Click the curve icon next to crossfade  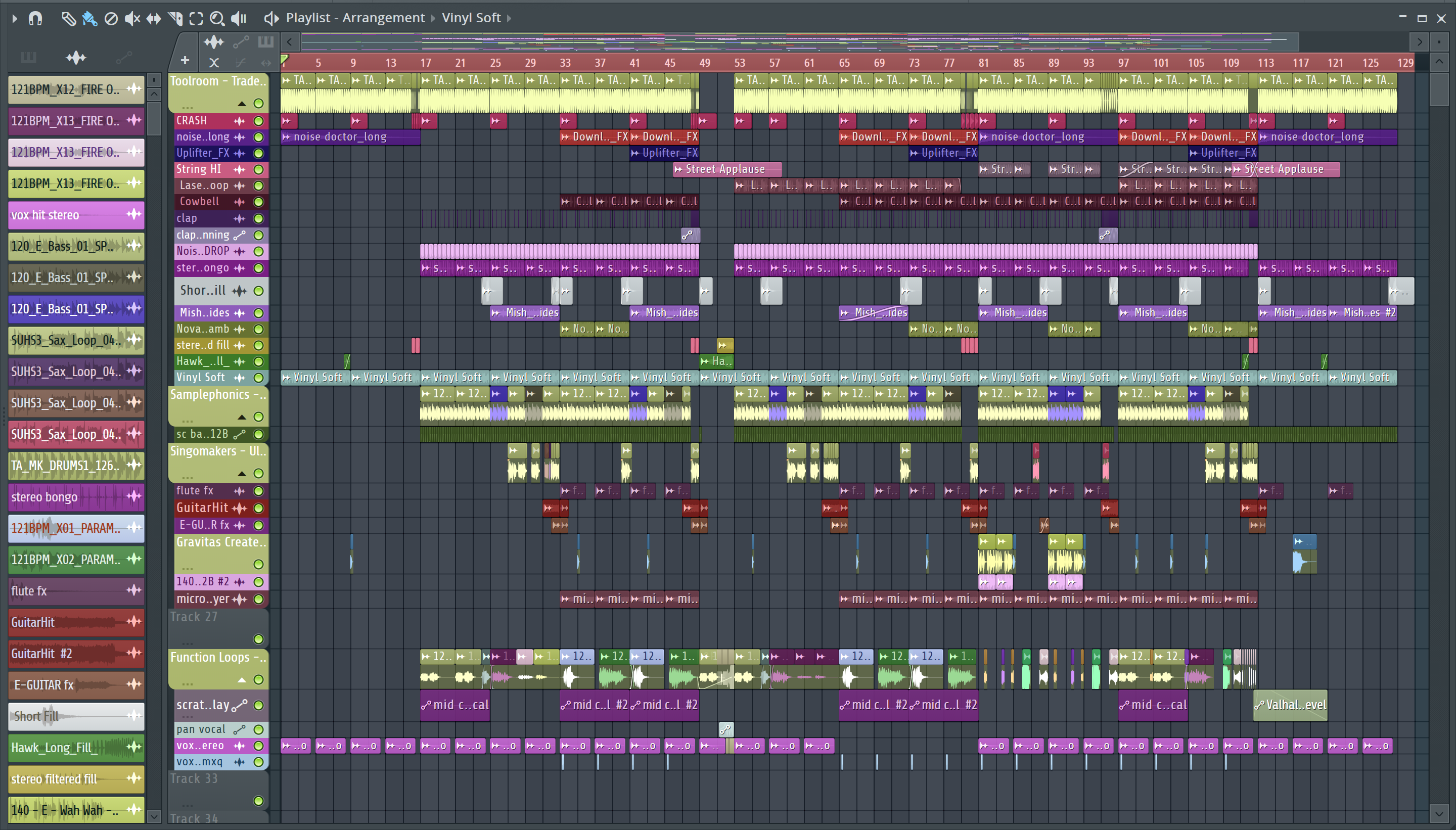click(x=240, y=62)
